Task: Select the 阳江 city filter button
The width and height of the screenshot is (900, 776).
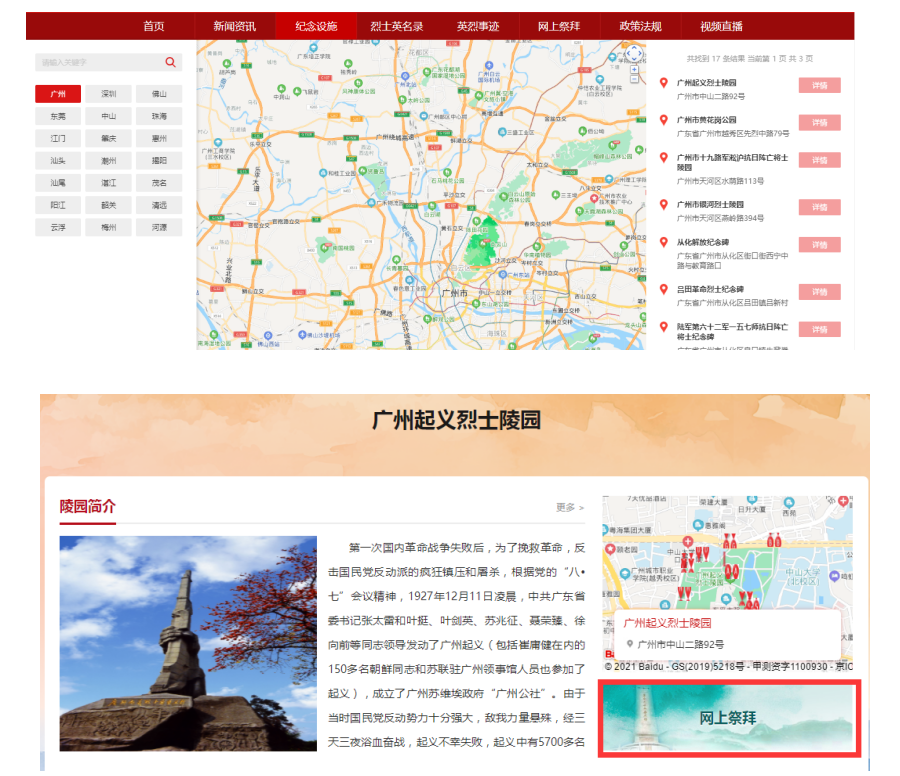Action: 58,205
